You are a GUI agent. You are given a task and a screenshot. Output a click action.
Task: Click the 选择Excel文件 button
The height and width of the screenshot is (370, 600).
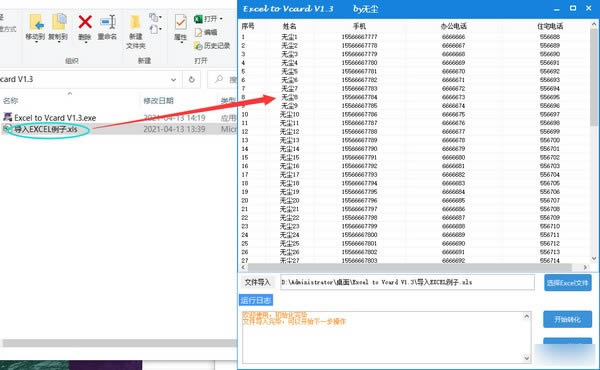[568, 283]
